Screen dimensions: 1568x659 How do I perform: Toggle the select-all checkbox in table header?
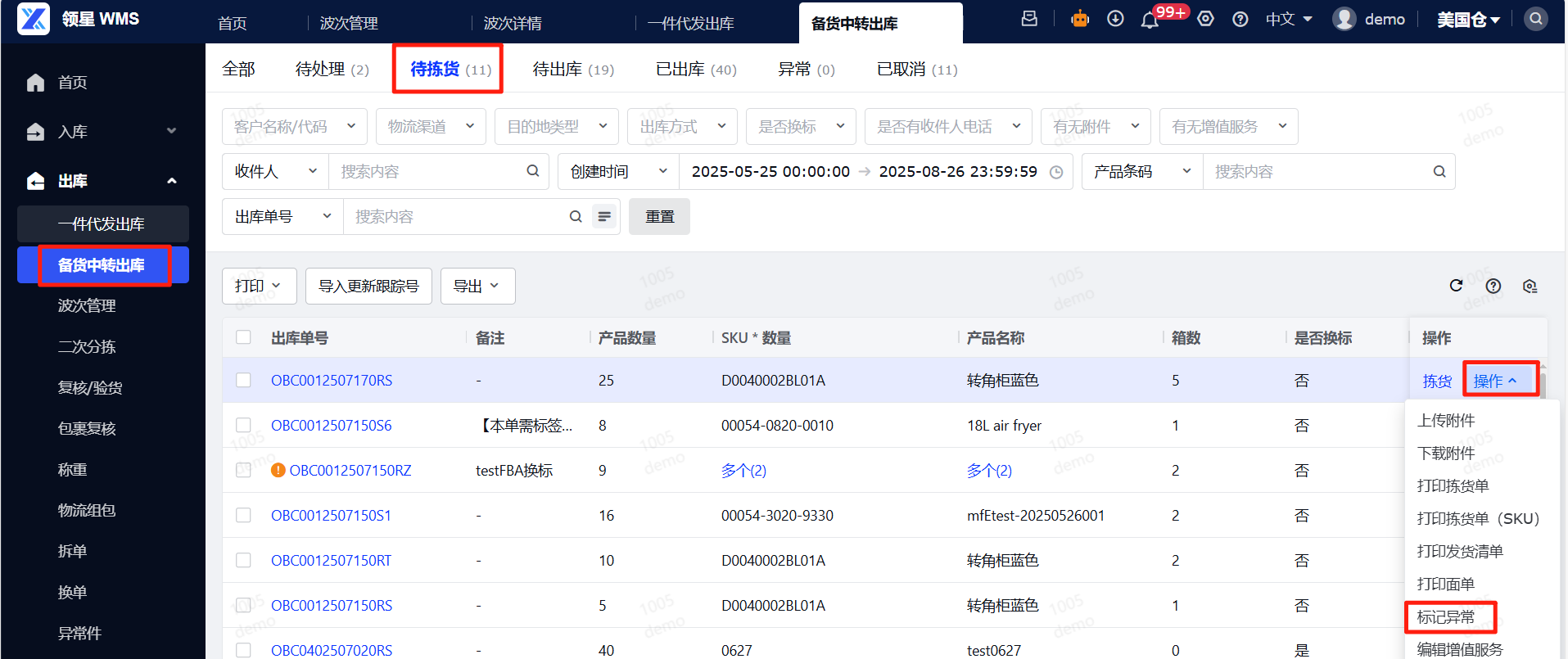pos(243,337)
